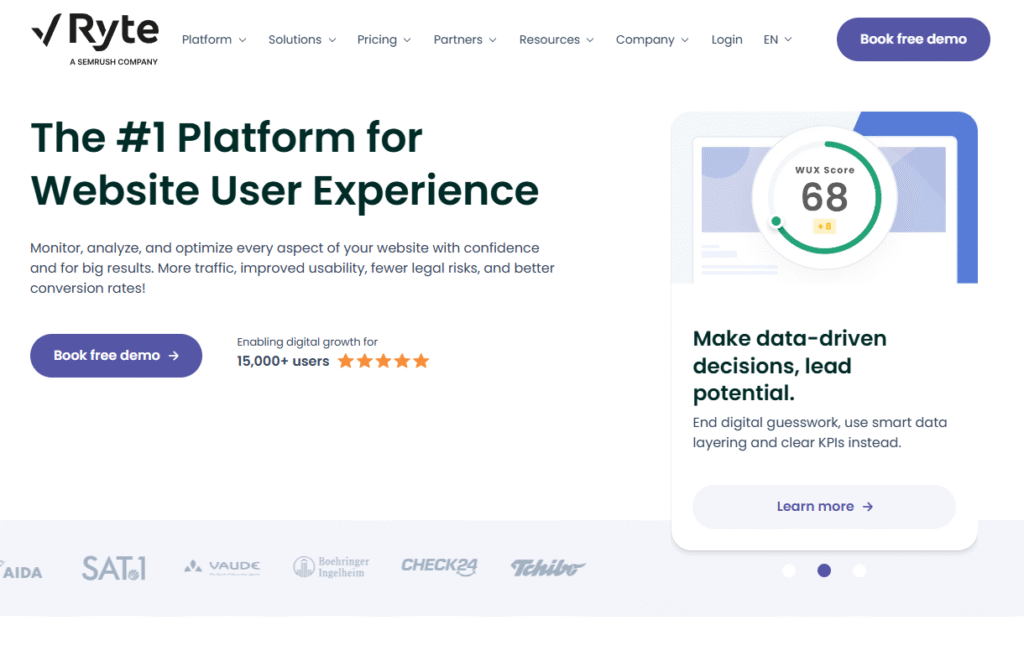Viewport: 1024px width, 672px height.
Task: Click the Ryte logo in the header
Action: tap(95, 39)
